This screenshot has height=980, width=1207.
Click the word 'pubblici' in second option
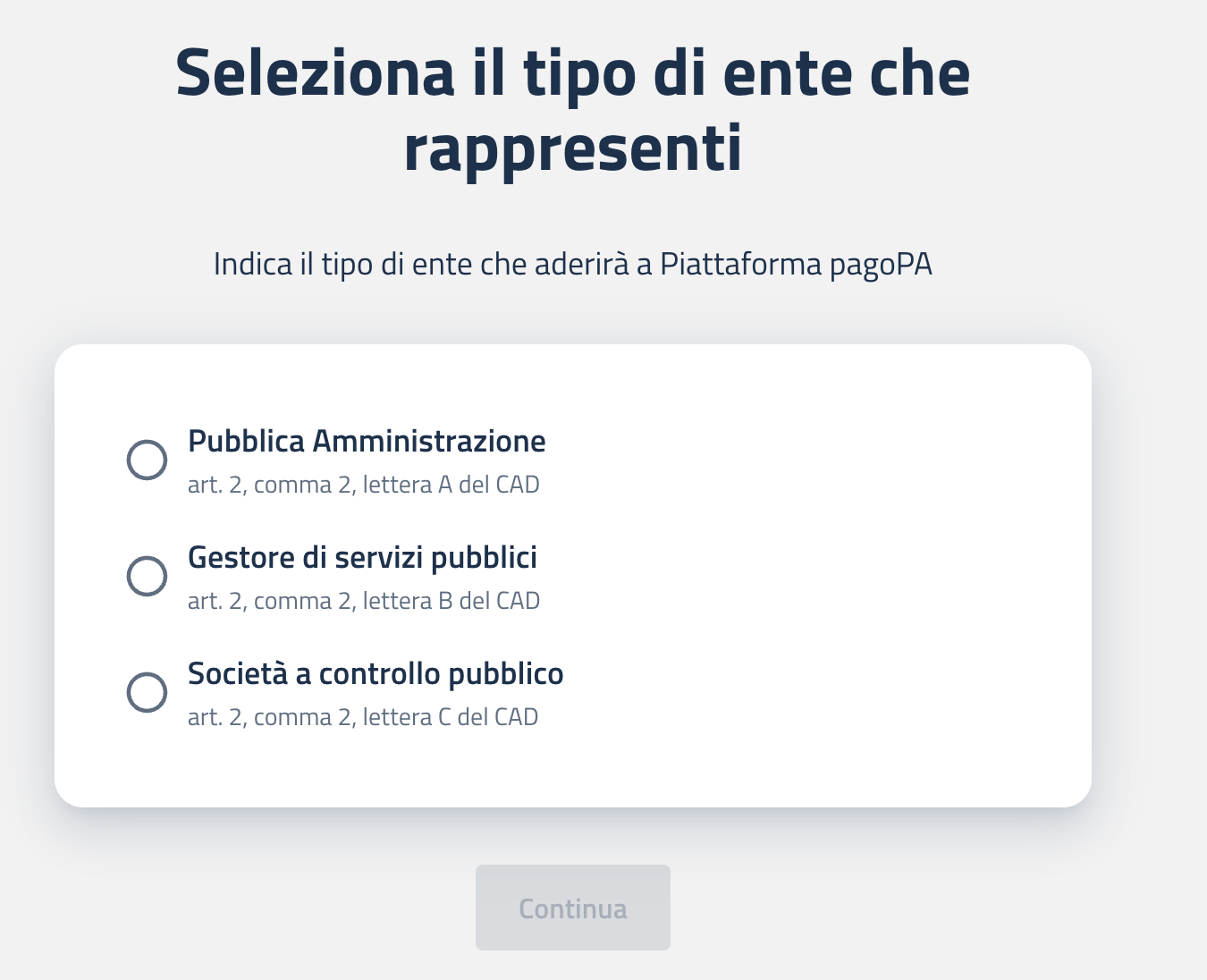click(x=484, y=557)
